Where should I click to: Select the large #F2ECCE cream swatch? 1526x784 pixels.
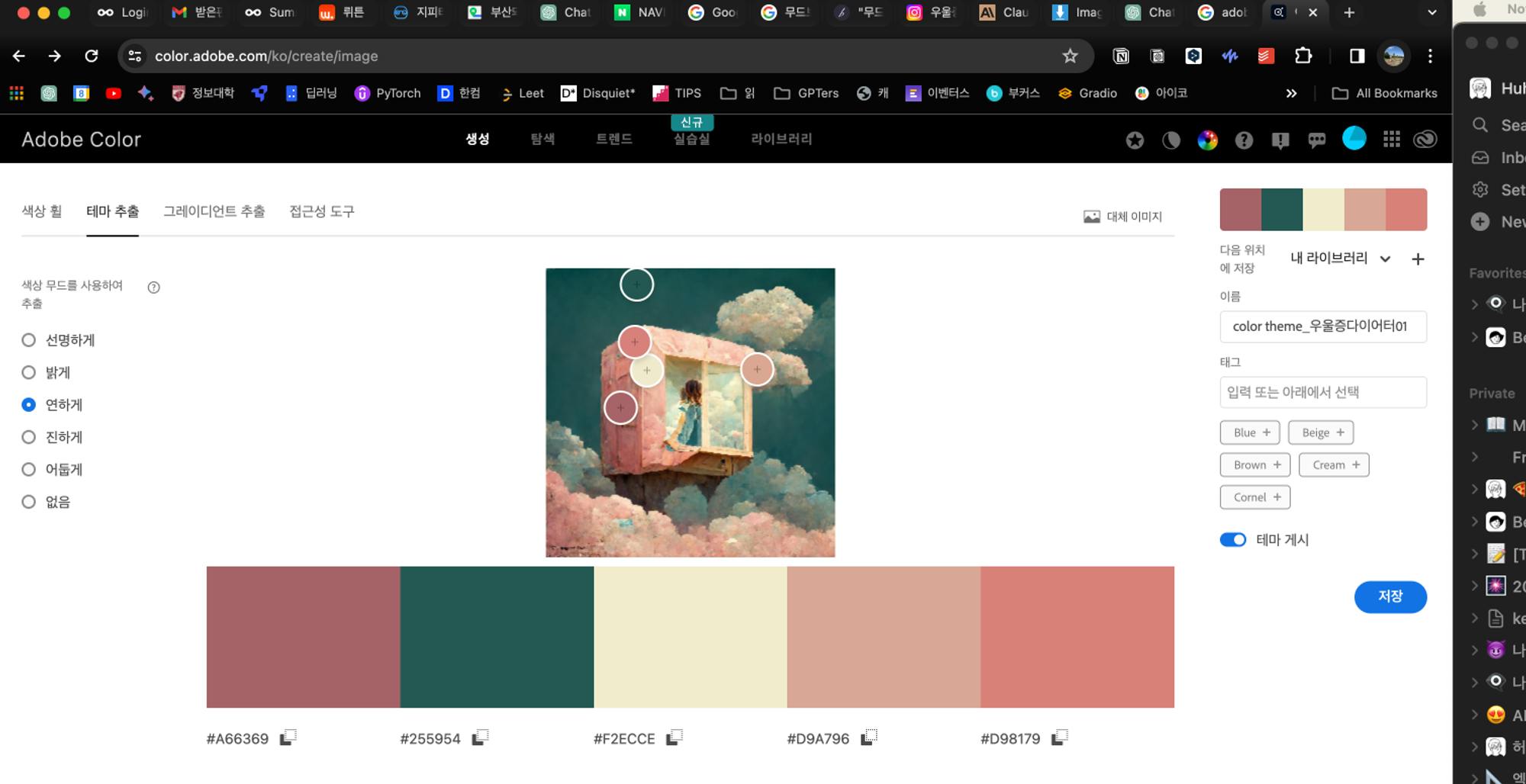click(691, 637)
